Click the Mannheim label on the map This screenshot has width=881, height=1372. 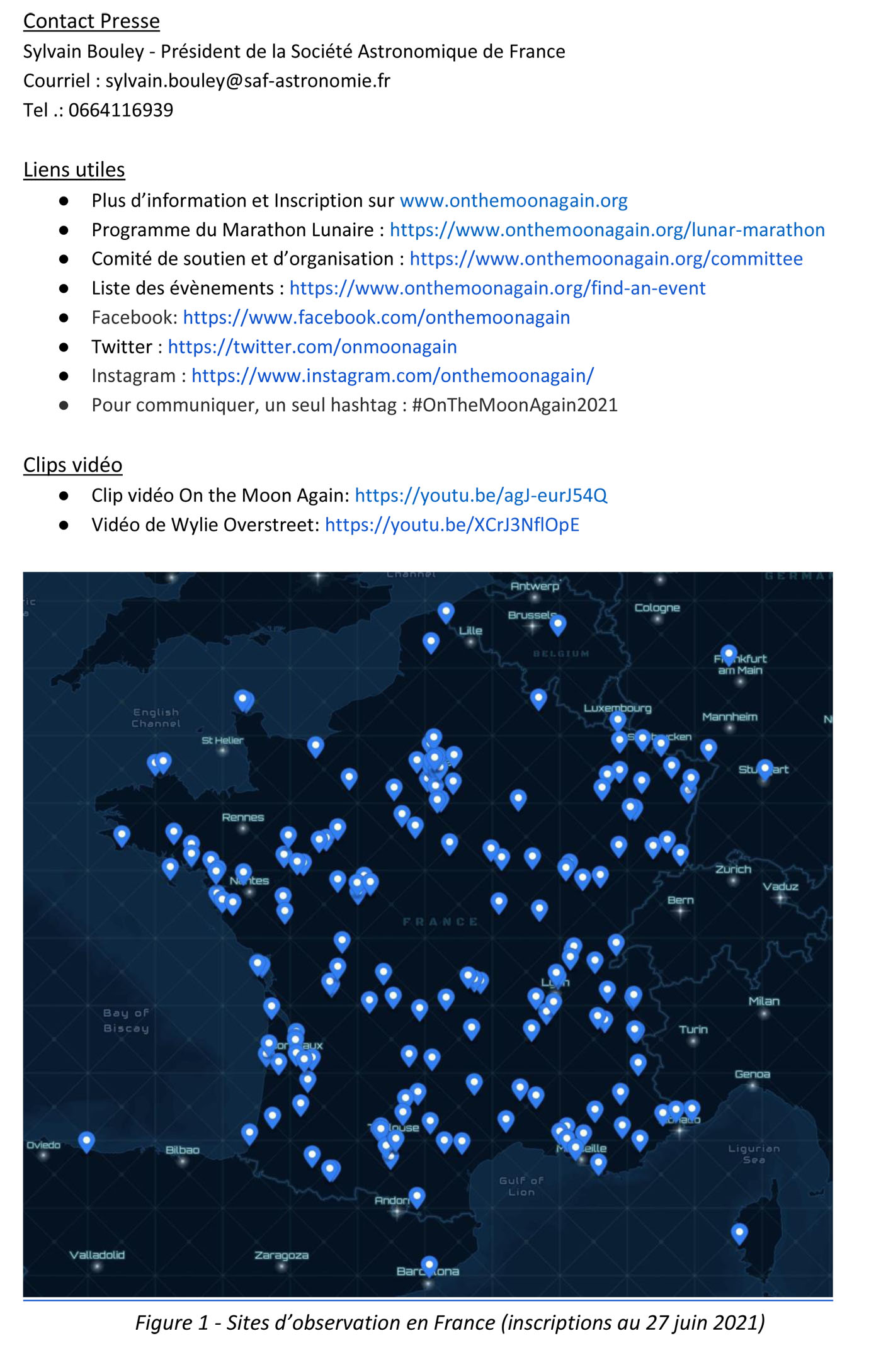pyautogui.click(x=729, y=717)
